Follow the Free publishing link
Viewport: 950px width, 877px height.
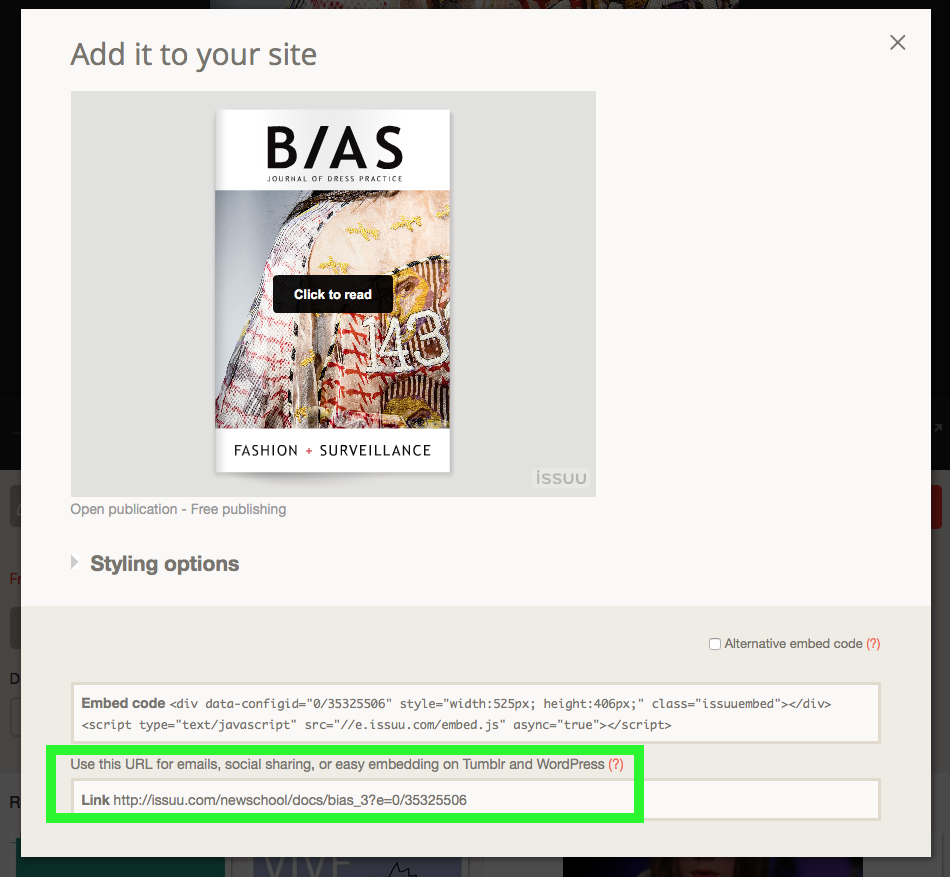click(x=238, y=509)
